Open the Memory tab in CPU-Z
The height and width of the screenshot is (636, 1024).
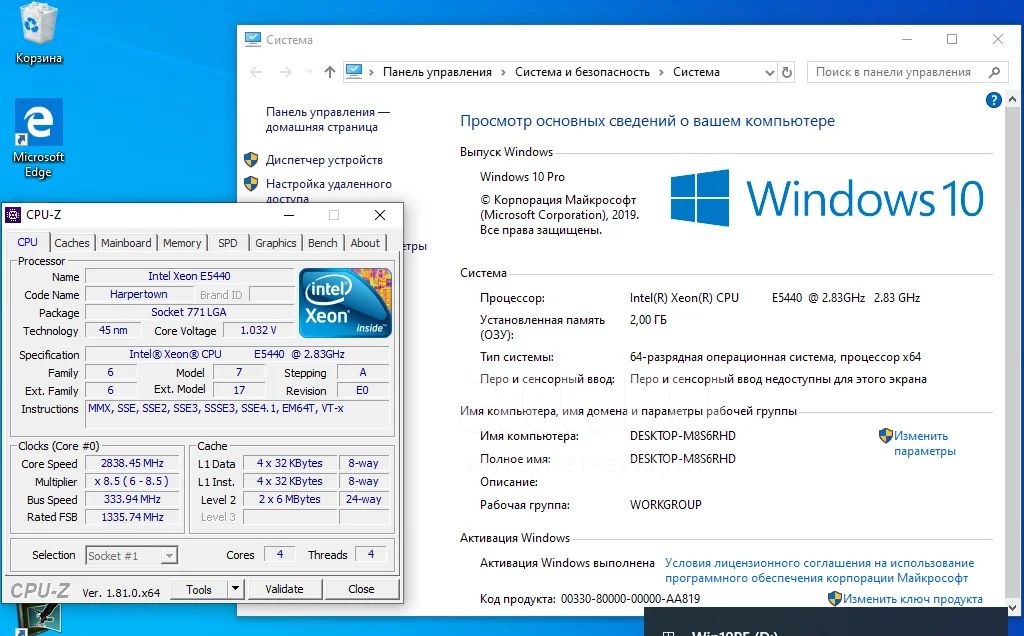click(182, 243)
